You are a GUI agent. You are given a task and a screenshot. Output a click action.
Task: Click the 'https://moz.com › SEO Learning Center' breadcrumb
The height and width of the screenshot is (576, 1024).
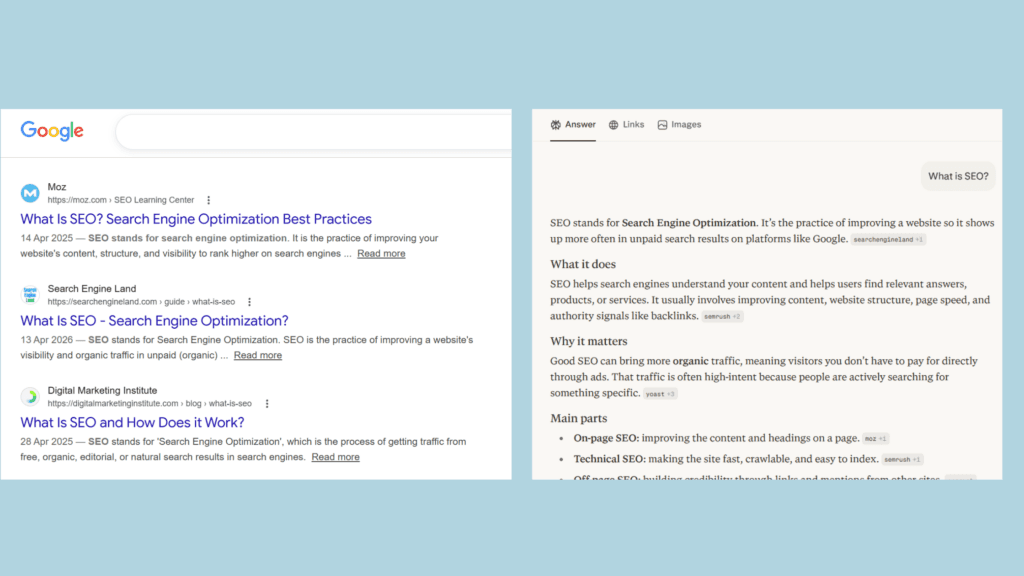pos(121,200)
